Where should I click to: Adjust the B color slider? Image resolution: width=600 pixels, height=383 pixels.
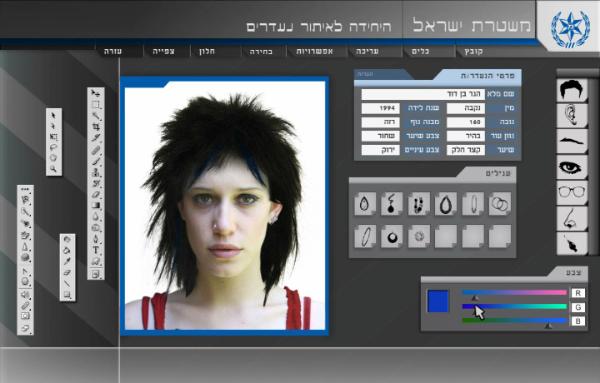pos(514,321)
